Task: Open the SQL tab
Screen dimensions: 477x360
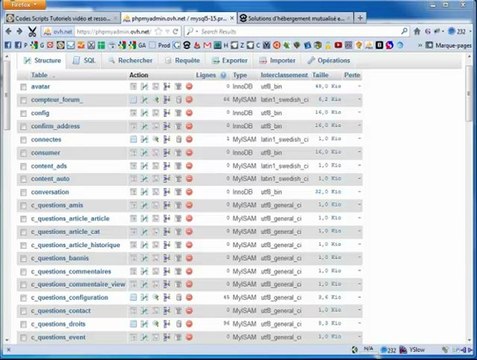Action: tap(84, 60)
